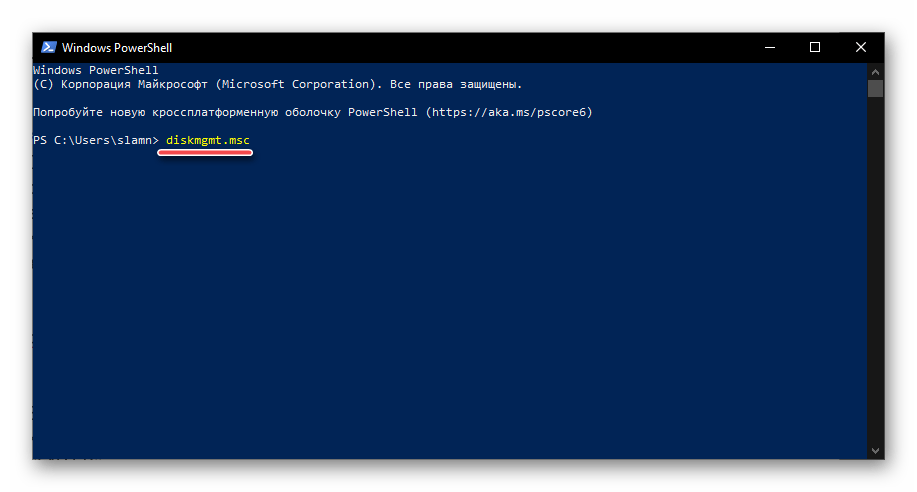Click empty space in the title bar
Image resolution: width=917 pixels, height=492 pixels.
click(x=450, y=47)
